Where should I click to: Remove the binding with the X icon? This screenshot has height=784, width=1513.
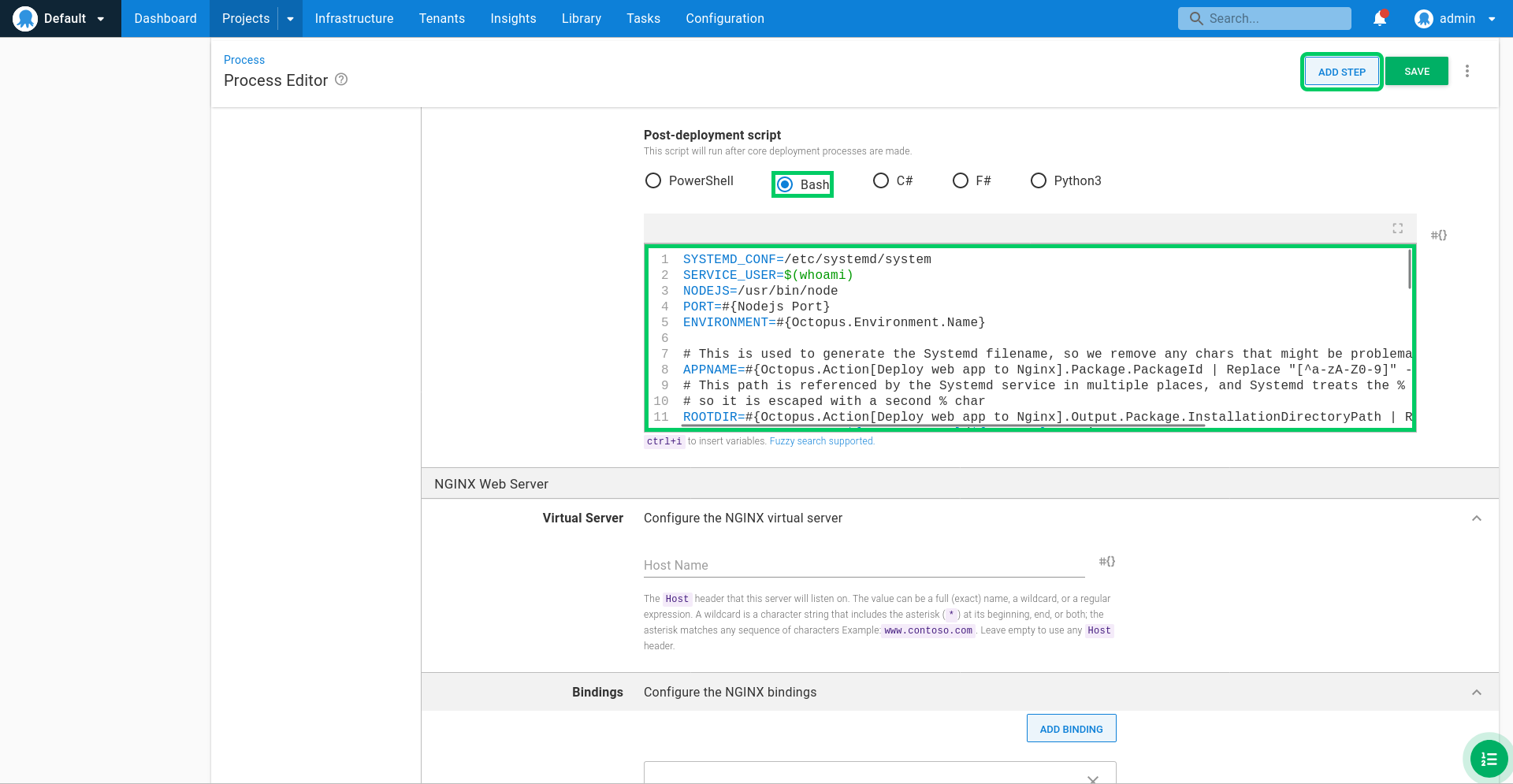click(1092, 778)
